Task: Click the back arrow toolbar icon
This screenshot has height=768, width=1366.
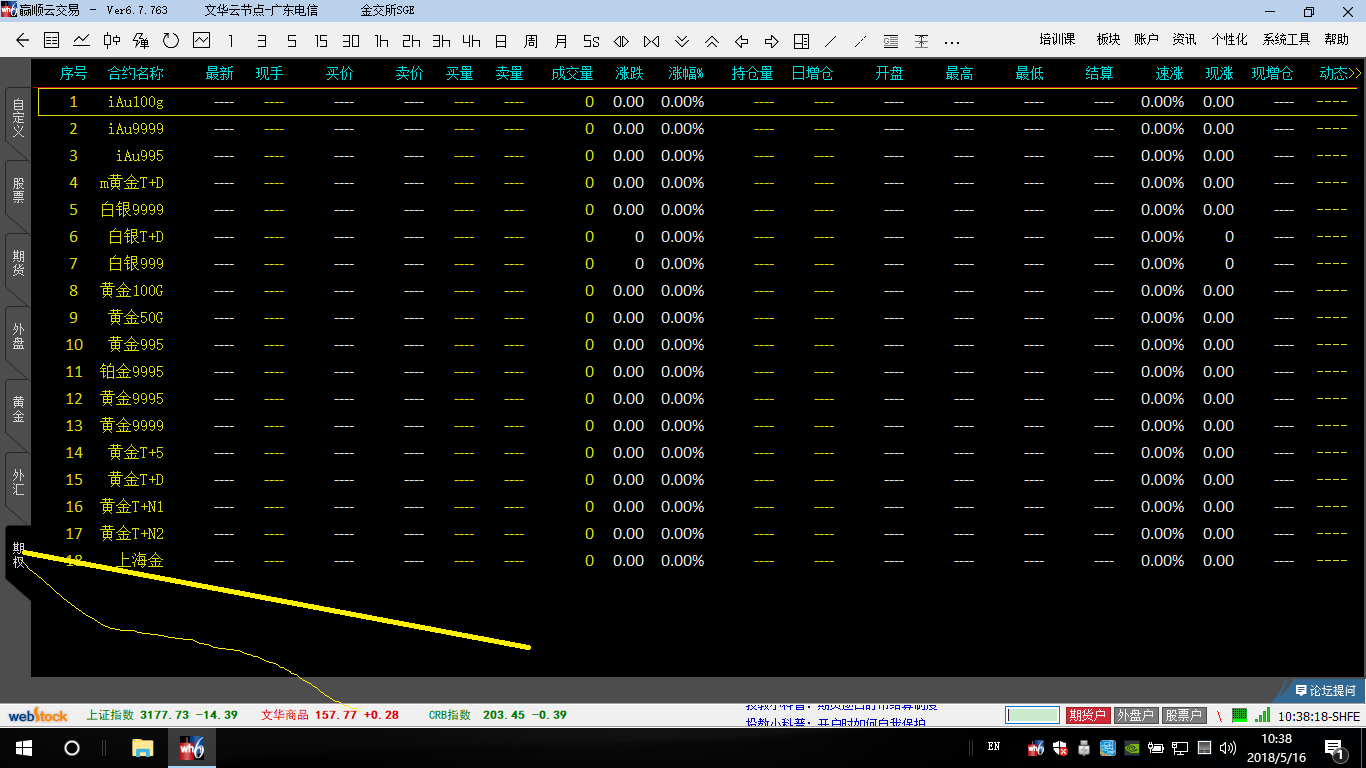Action: 23,41
